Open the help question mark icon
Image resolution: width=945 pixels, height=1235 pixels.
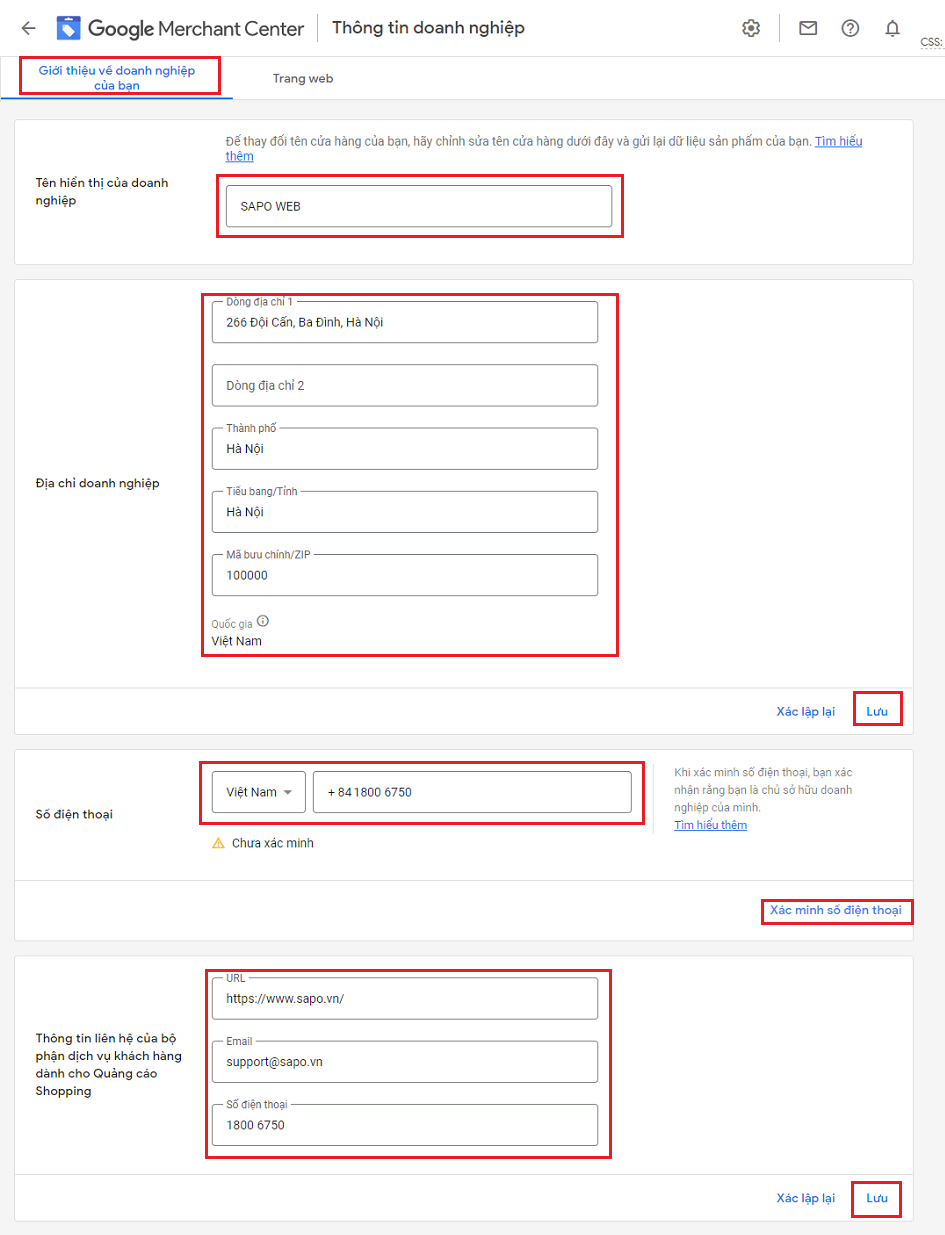point(850,28)
